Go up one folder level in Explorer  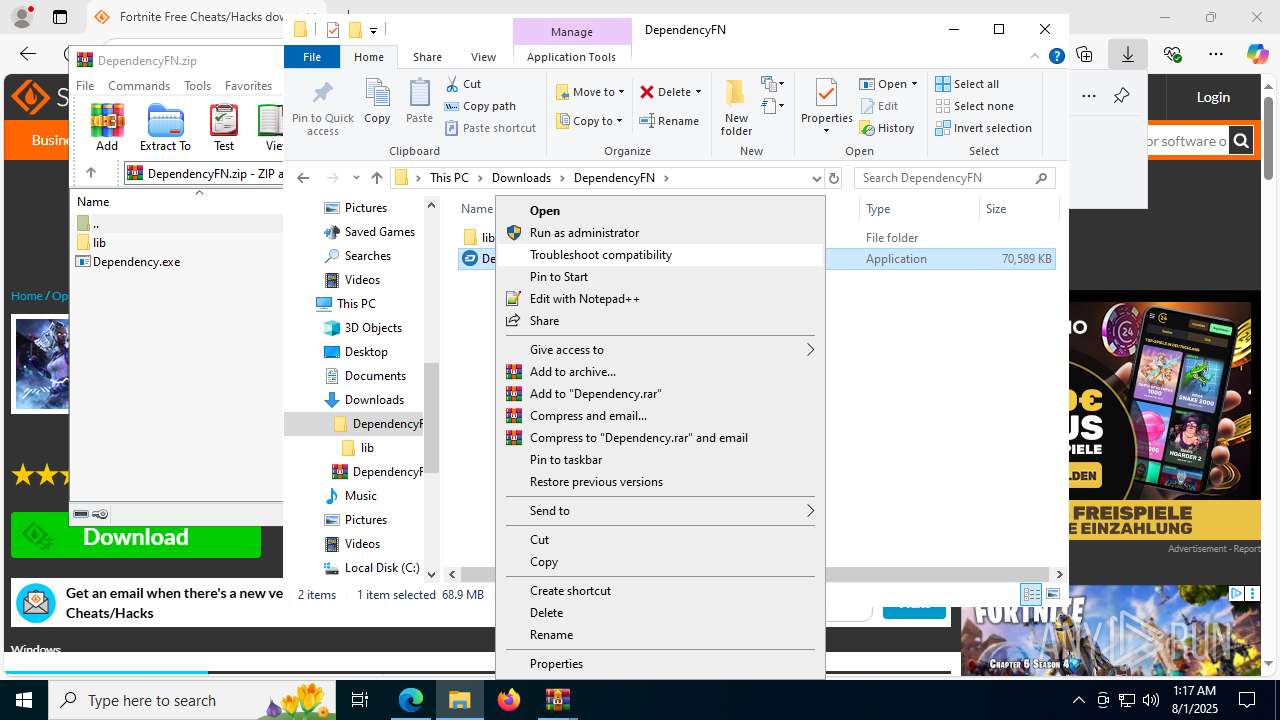[x=376, y=178]
